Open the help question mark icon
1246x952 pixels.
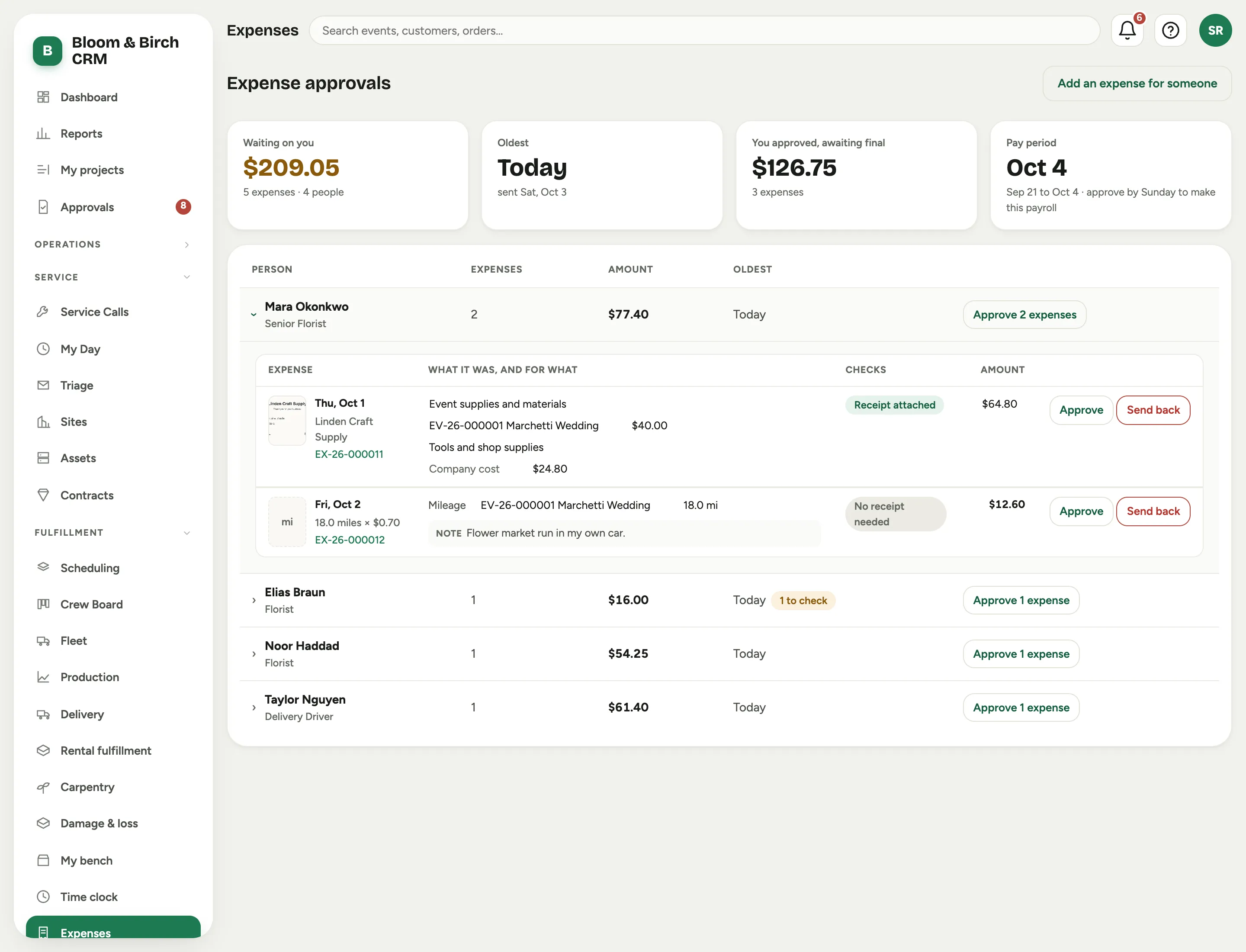1170,31
